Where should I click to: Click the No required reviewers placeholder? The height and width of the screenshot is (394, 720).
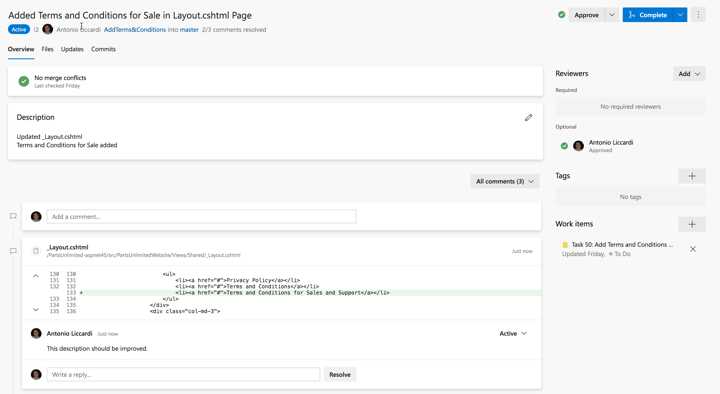click(x=630, y=107)
